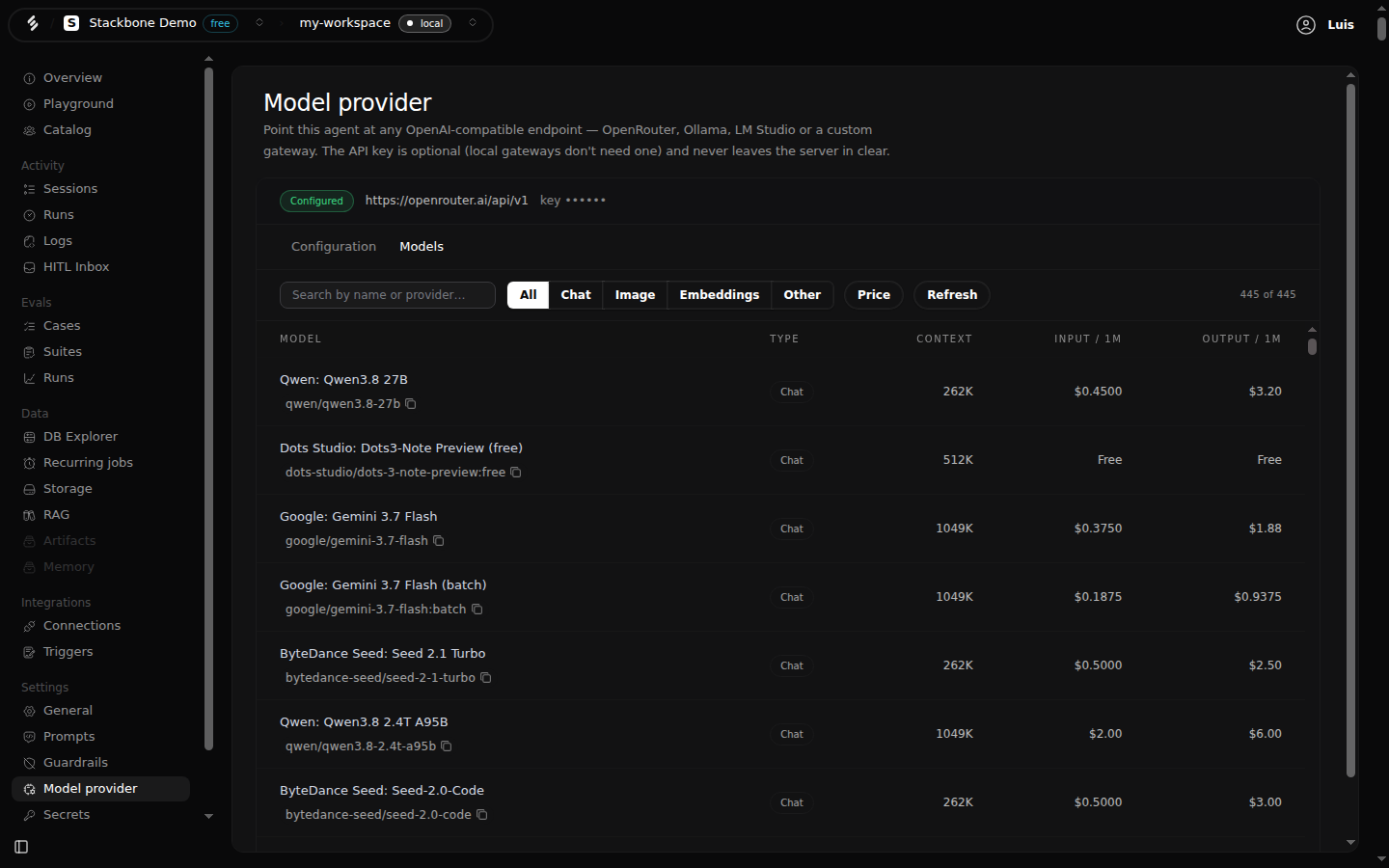Copy the google/gemini-3.7-flash:batch model ID
The image size is (1389, 868).
tap(477, 610)
